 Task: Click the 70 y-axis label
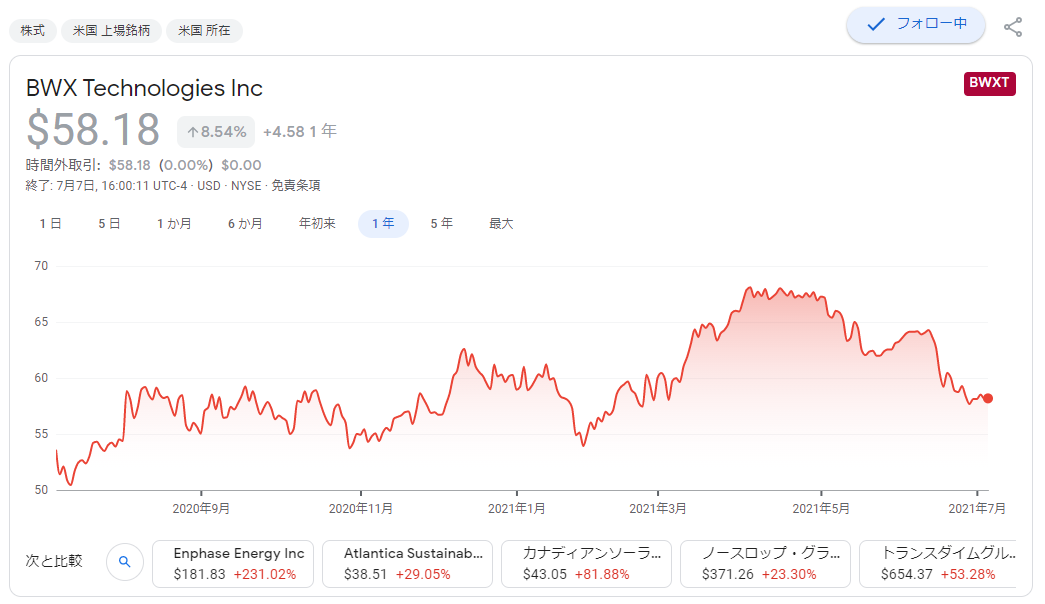click(41, 266)
